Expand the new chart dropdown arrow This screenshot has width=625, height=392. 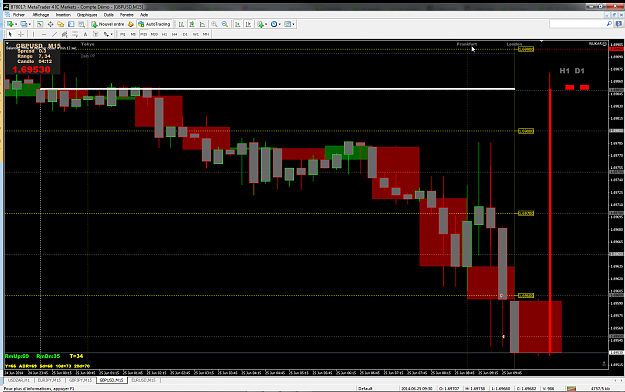16,24
